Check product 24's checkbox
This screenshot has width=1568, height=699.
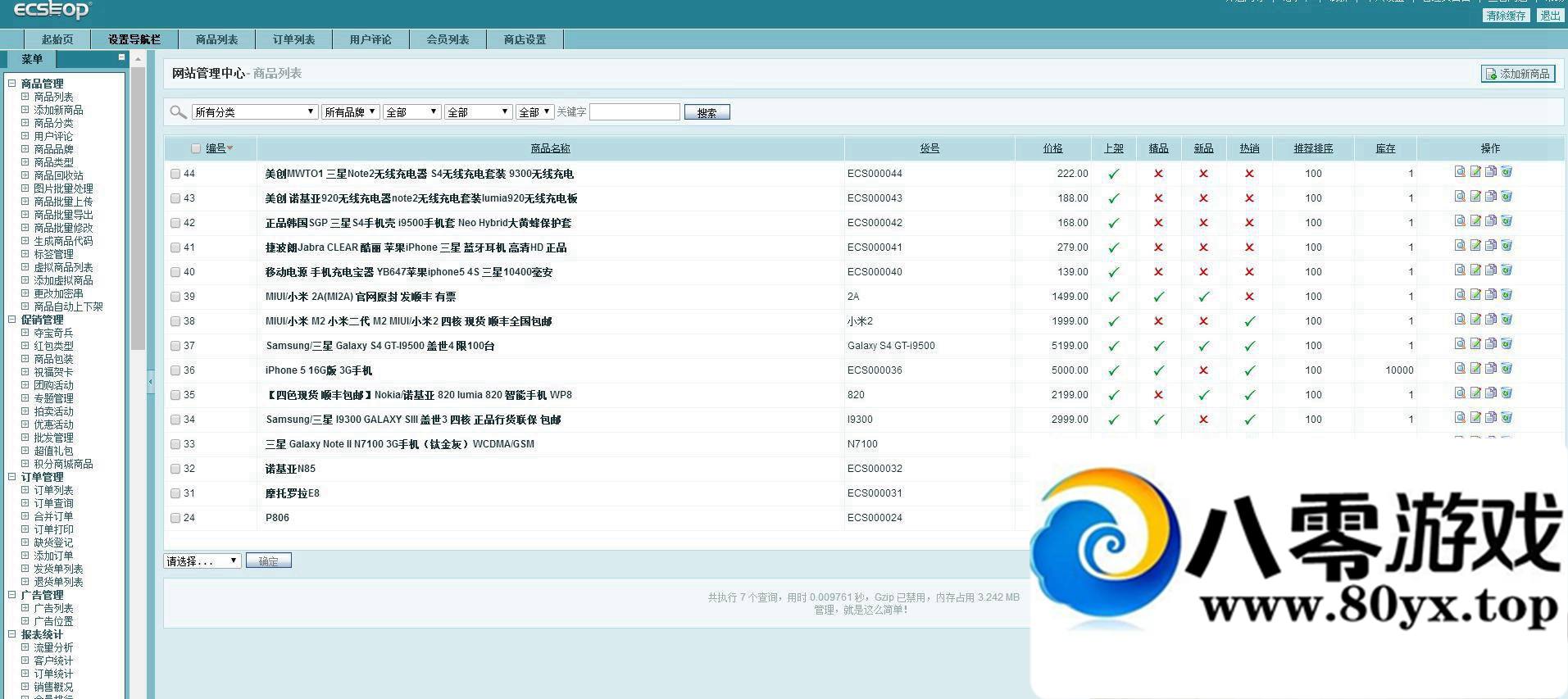click(175, 518)
